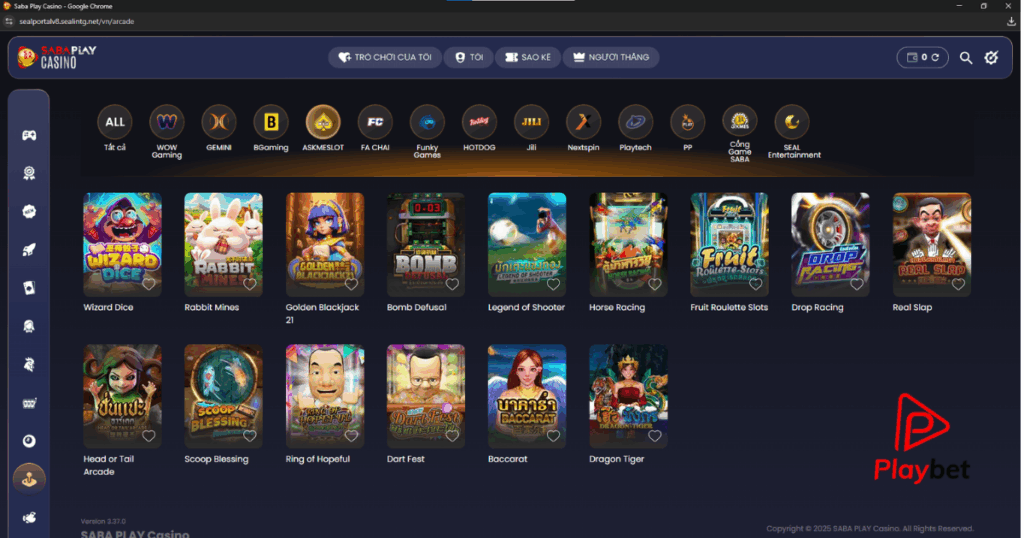
Task: Click the Fruit Roulette Slots title
Action: (x=729, y=308)
